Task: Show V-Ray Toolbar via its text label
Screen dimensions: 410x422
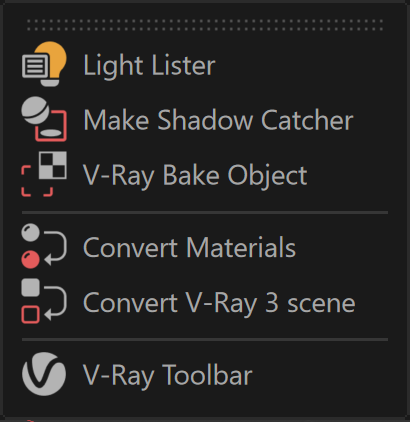Action: coord(167,375)
